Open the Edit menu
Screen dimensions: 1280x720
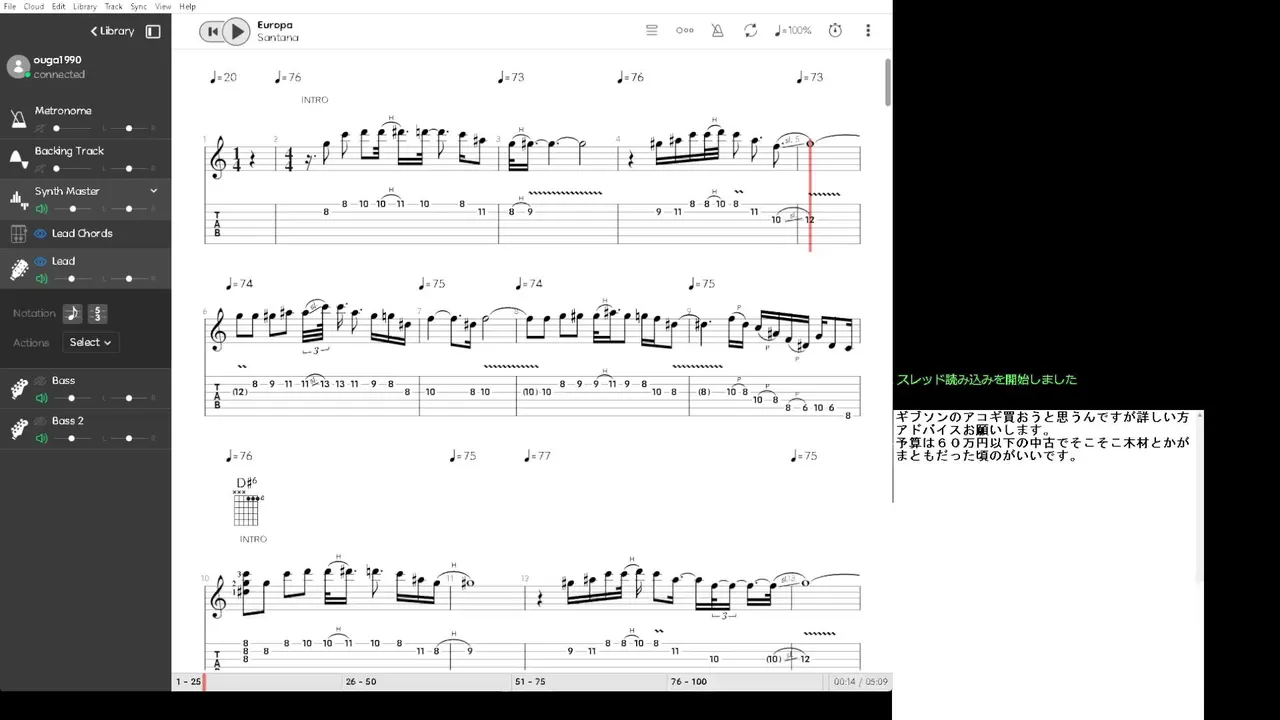pos(59,6)
